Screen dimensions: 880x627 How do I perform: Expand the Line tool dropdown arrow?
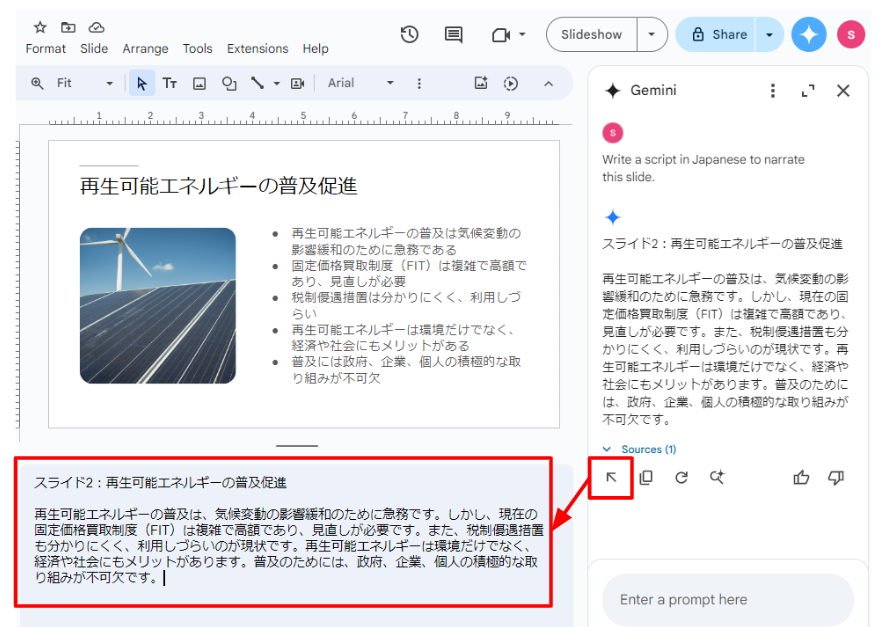click(x=277, y=84)
